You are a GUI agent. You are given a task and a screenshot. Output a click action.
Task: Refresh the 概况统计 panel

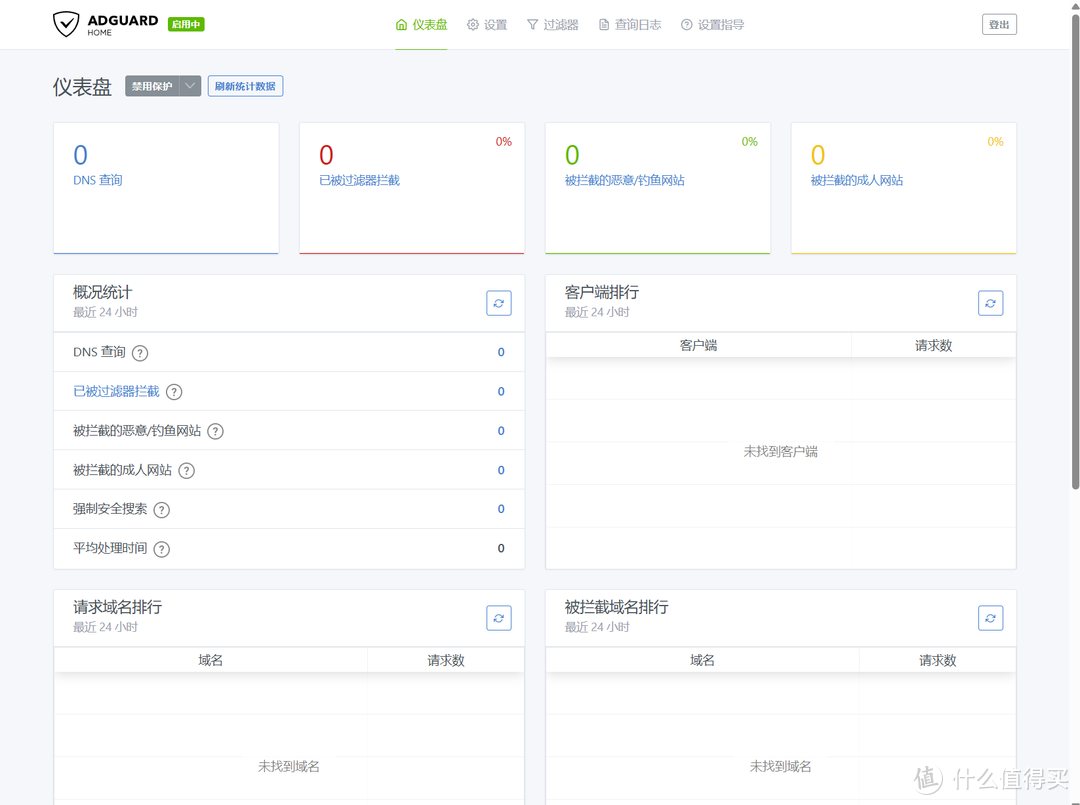click(x=498, y=303)
